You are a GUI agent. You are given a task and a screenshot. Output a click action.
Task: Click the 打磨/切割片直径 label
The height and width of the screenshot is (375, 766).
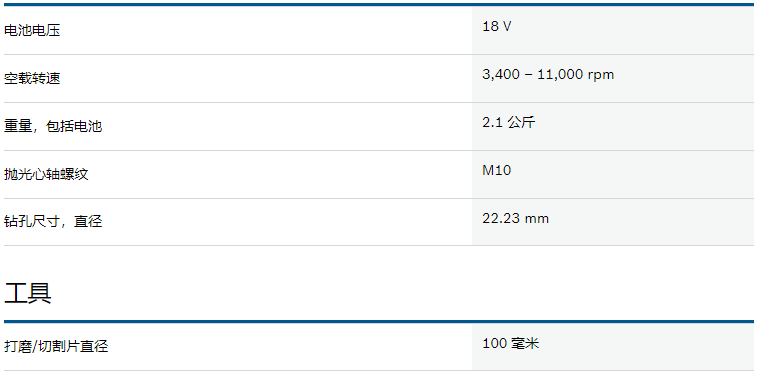[x=56, y=347]
